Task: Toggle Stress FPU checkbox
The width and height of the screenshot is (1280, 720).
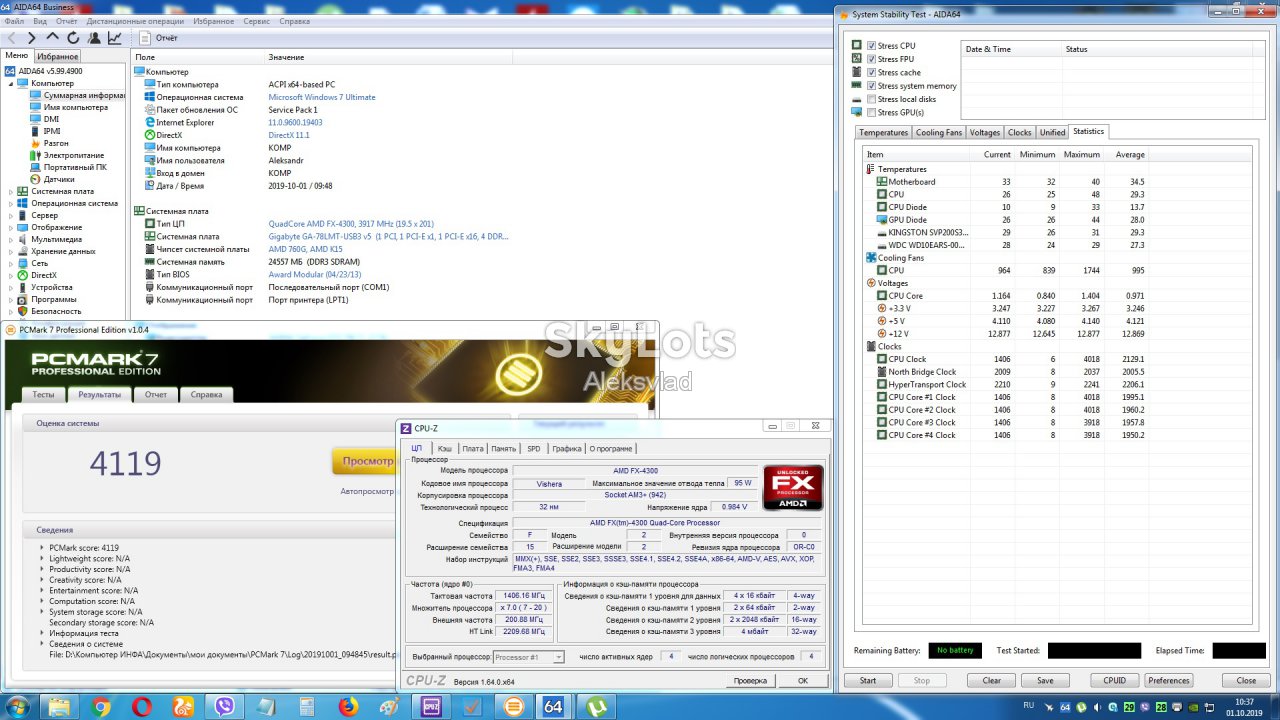Action: pos(872,59)
